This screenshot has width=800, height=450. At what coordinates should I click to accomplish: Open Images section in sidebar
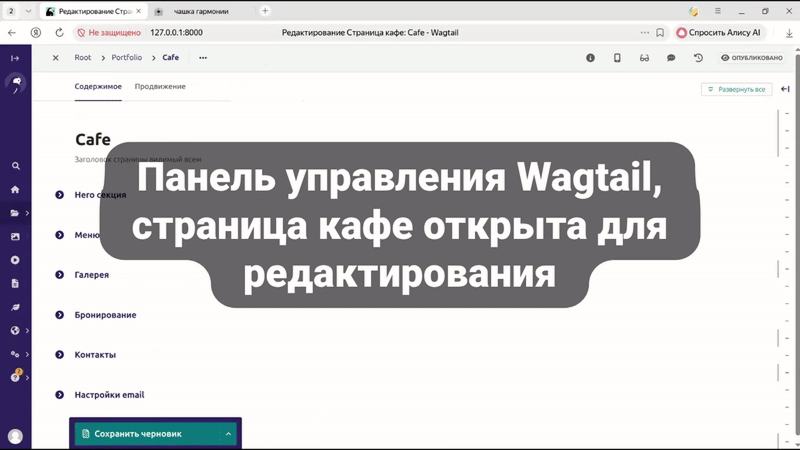(15, 237)
